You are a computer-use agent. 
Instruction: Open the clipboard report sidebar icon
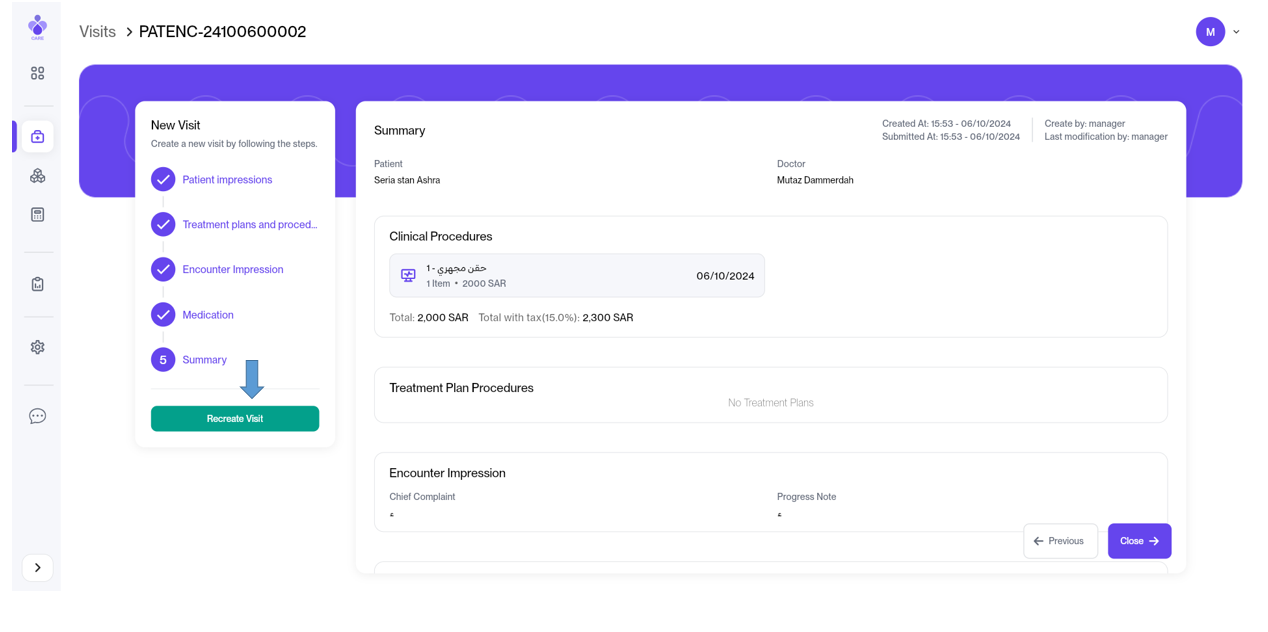click(37, 284)
